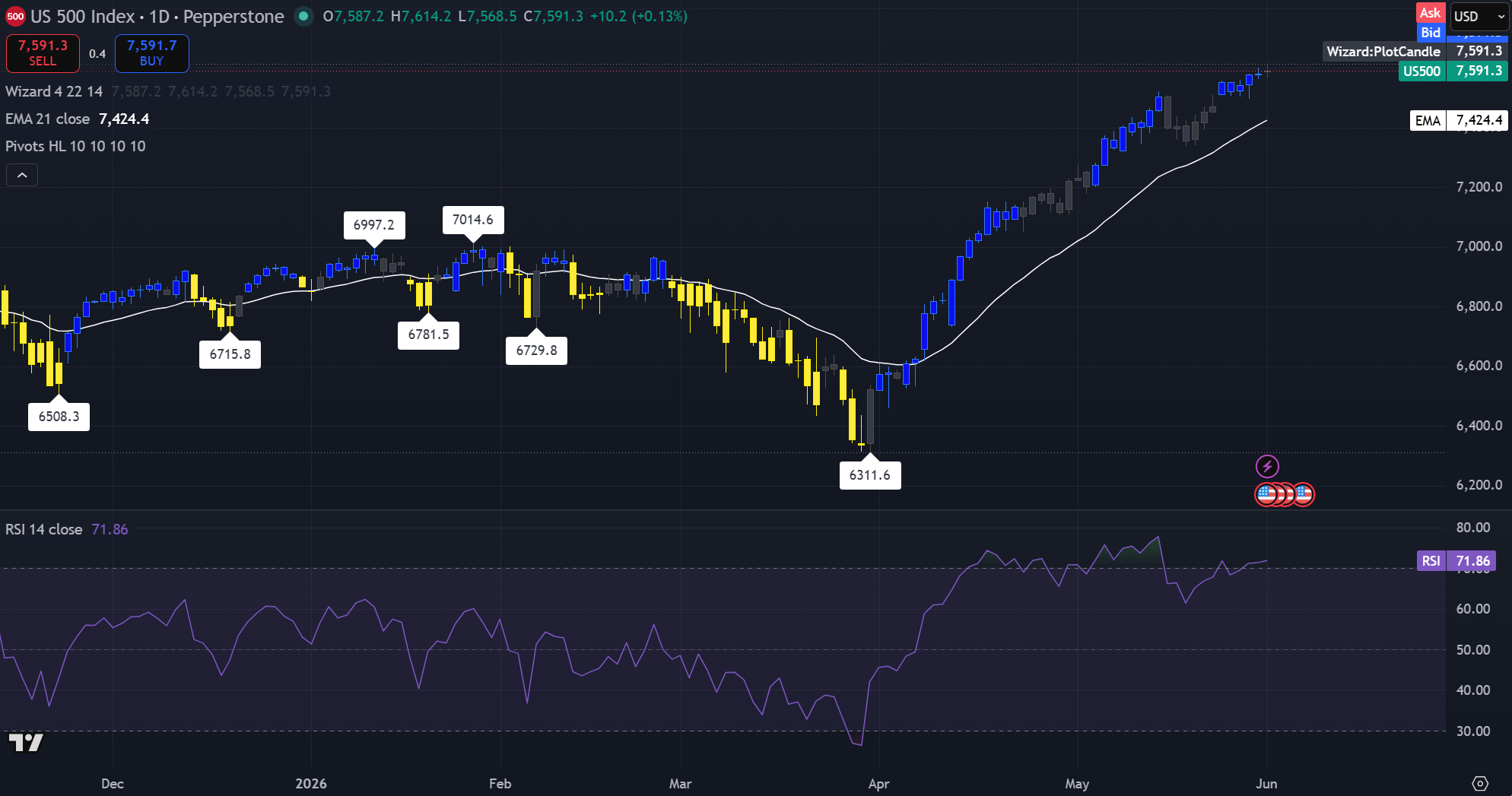Click the 6781.5 pivot low label
Image resolution: width=1512 pixels, height=796 pixels.
point(429,335)
